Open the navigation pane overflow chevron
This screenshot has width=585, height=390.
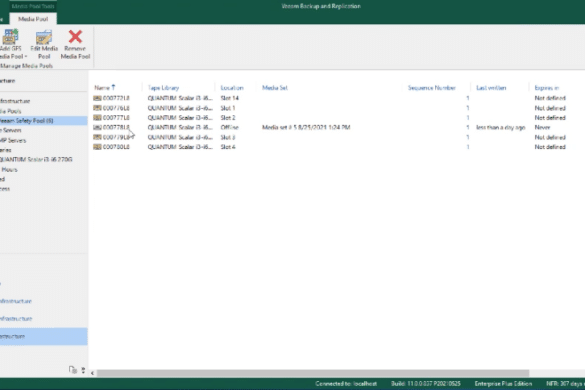[x=83, y=370]
